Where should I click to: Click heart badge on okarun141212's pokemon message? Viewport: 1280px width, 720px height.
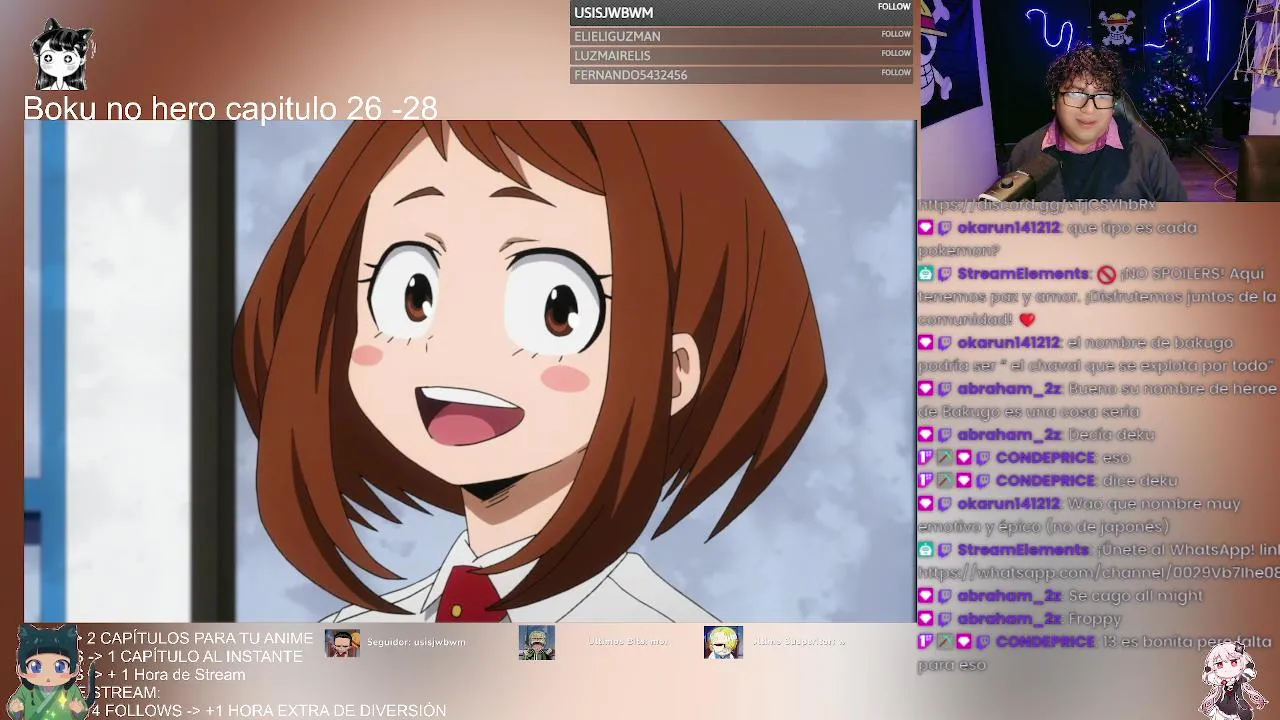(925, 228)
